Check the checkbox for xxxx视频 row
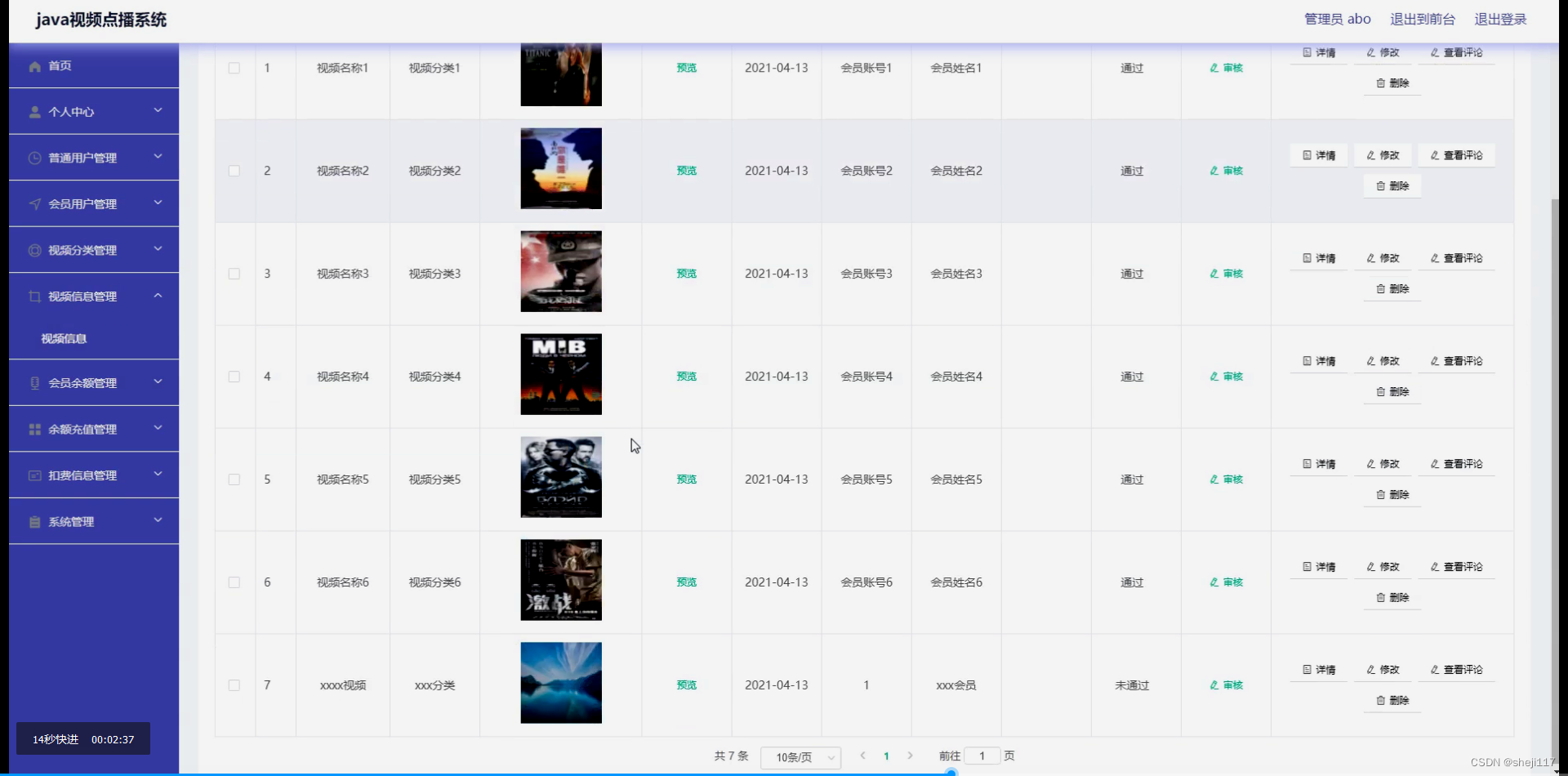This screenshot has width=1568, height=776. pos(234,685)
